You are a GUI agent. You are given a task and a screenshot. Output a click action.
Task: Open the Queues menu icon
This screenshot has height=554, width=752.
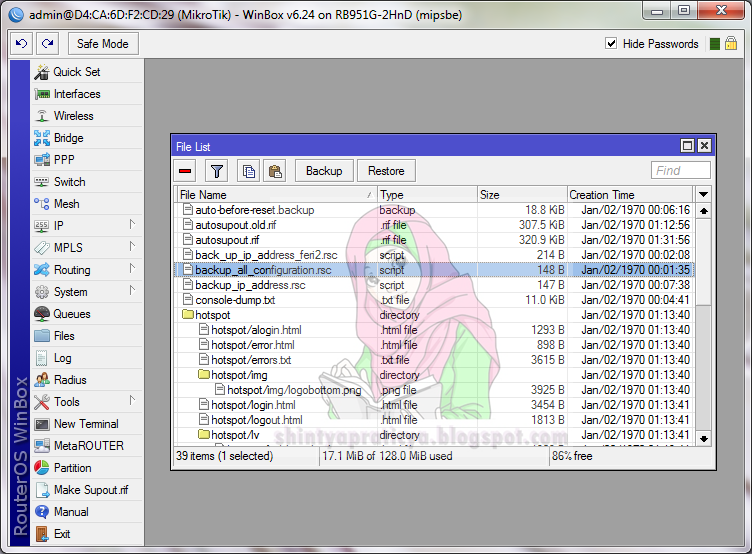[42, 314]
